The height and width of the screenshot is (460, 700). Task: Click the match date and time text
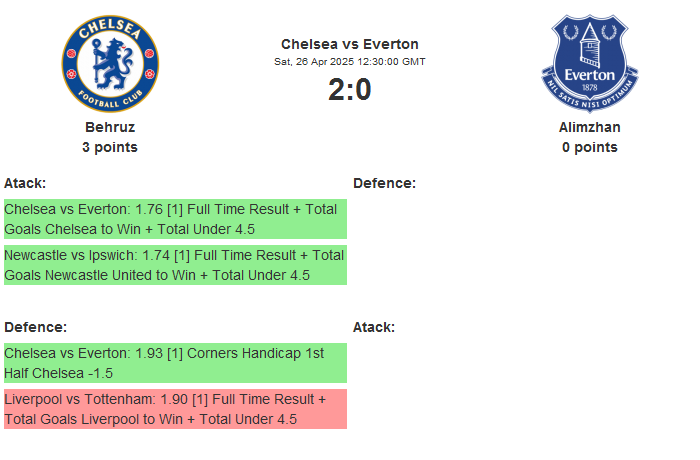coord(349,61)
